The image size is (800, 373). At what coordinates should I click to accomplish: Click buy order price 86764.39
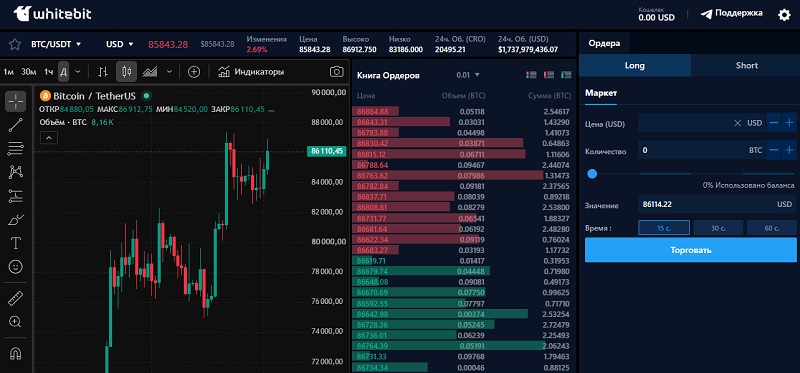click(372, 345)
